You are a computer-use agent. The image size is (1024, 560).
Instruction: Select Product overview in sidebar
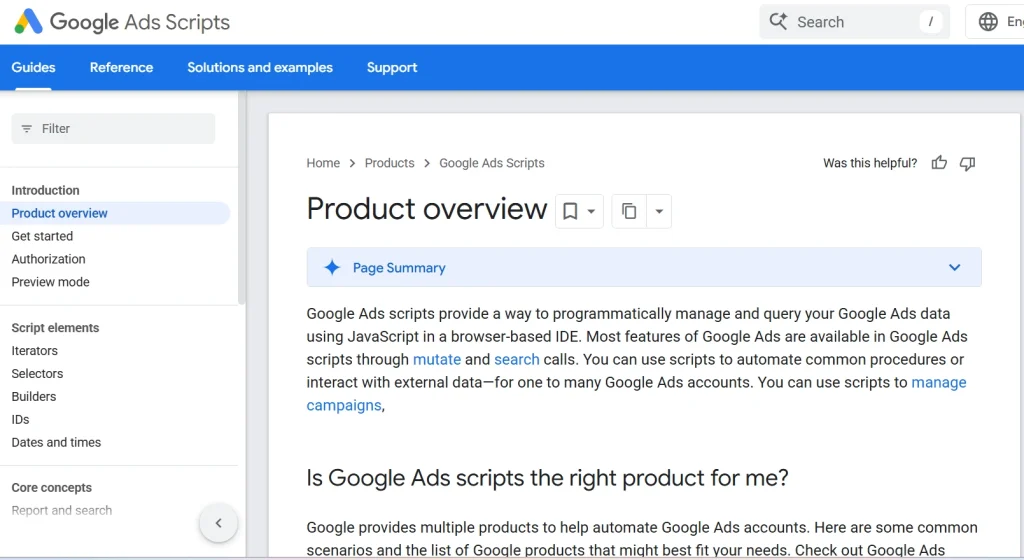(59, 213)
